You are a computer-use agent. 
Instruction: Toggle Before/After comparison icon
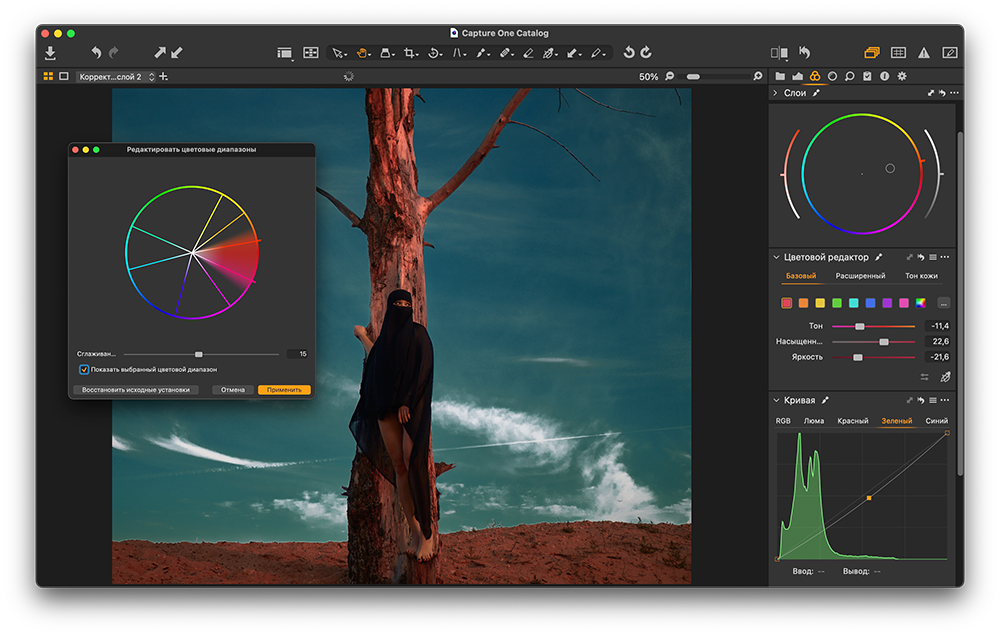779,53
